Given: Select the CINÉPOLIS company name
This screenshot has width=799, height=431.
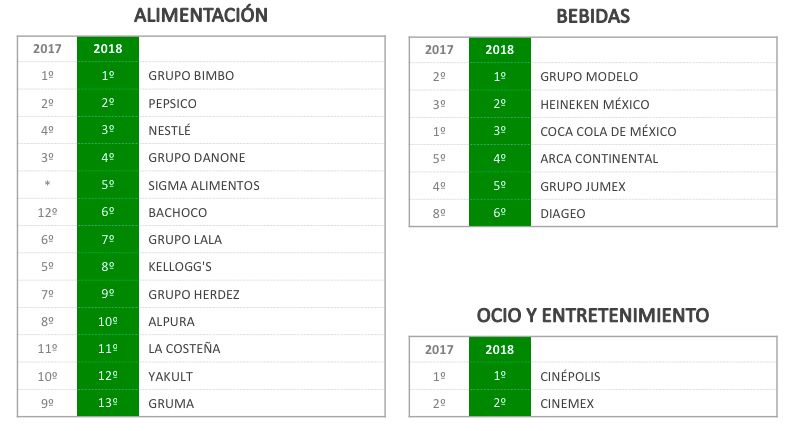Looking at the screenshot, I should [570, 376].
